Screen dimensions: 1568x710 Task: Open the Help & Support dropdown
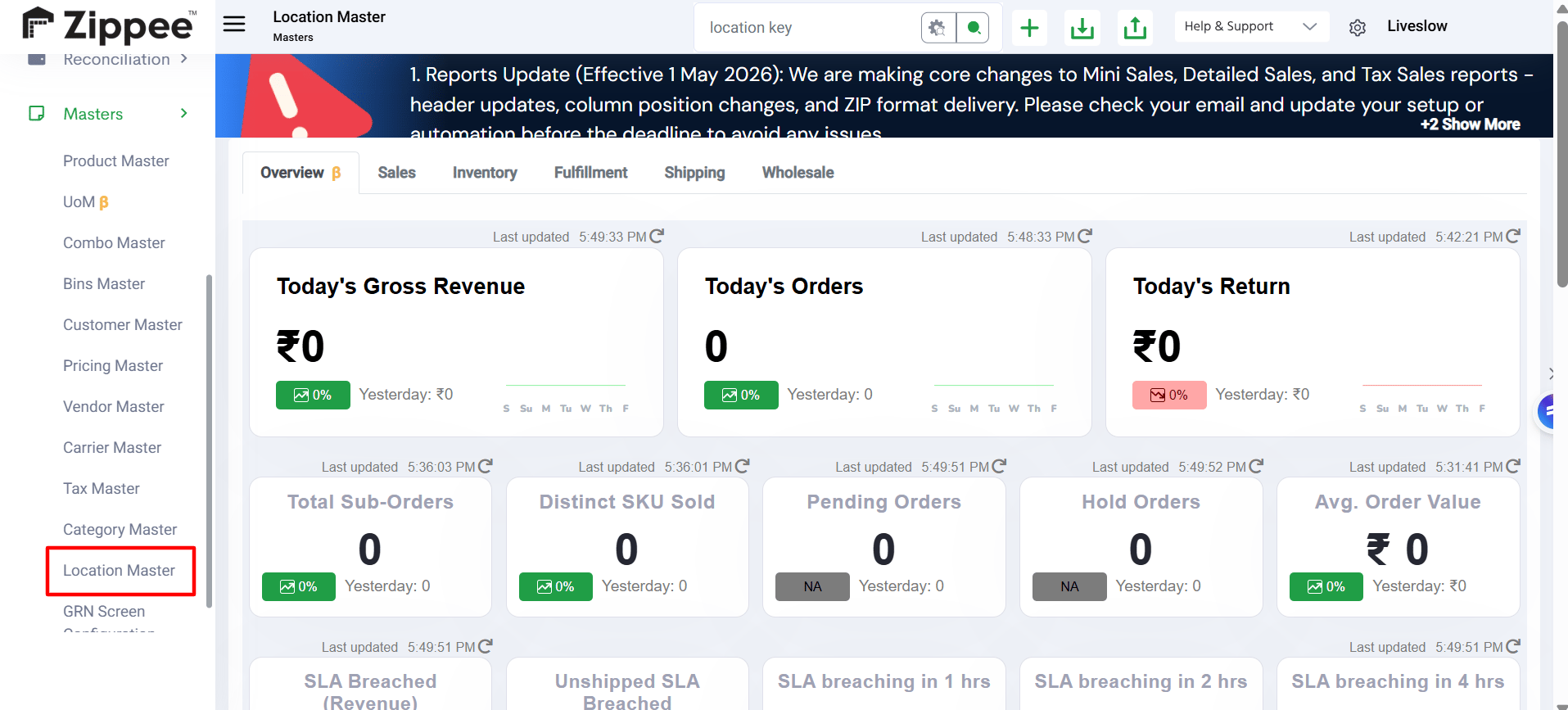(1251, 27)
